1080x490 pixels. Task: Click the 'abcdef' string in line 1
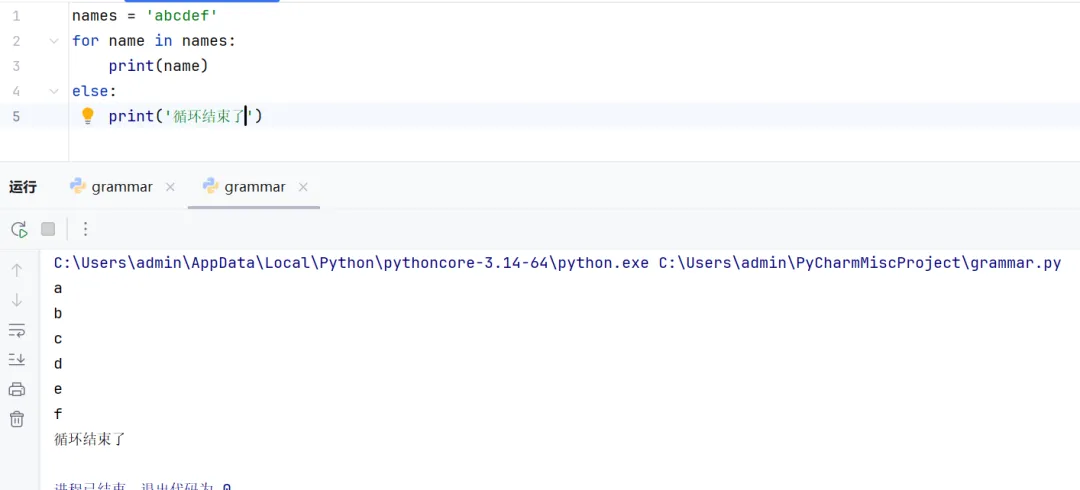click(182, 14)
